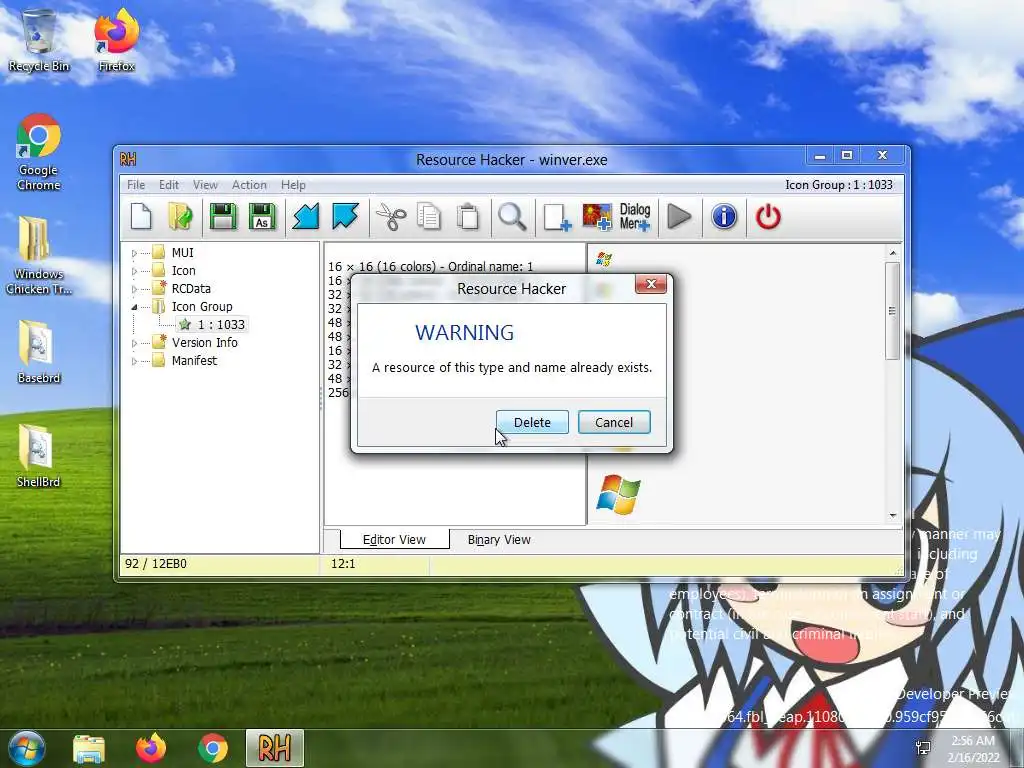Open the ShellBrd desktop folder
The height and width of the screenshot is (768, 1024).
click(x=39, y=455)
